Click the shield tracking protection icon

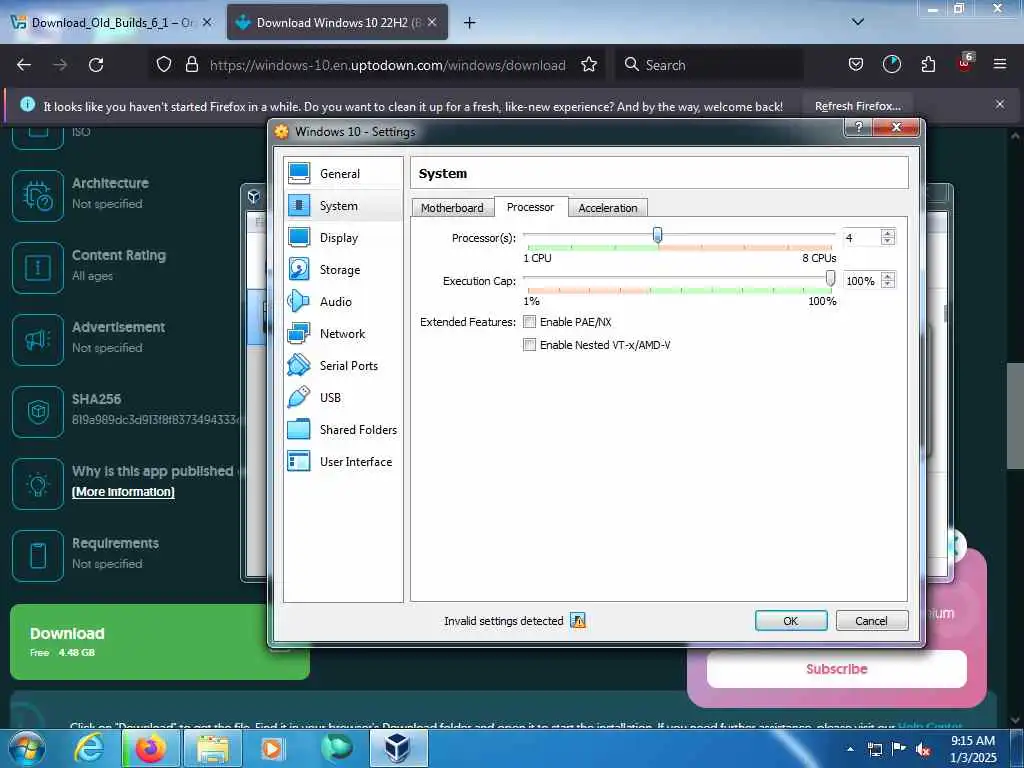pyautogui.click(x=164, y=65)
